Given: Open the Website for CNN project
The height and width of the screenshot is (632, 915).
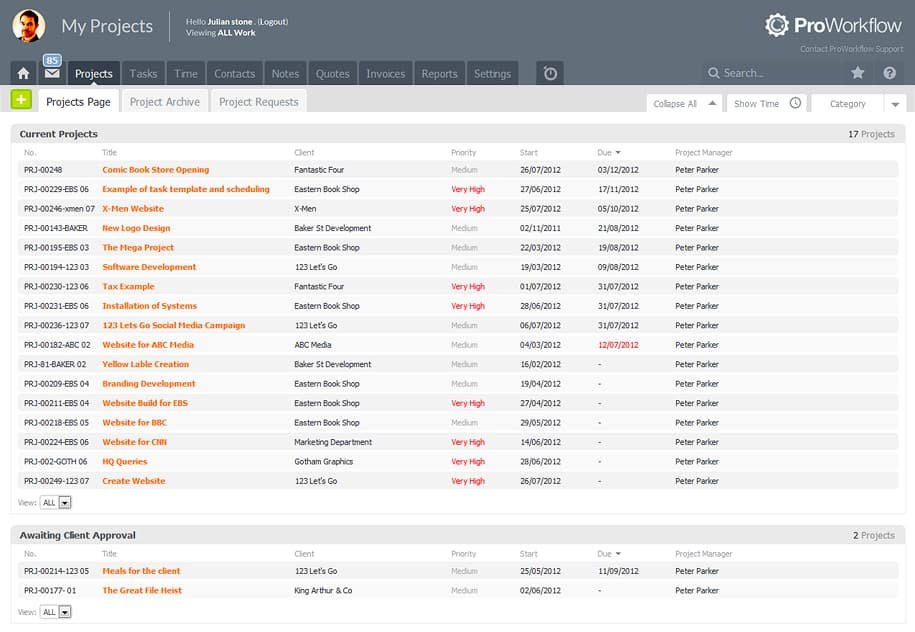Looking at the screenshot, I should pyautogui.click(x=135, y=442).
